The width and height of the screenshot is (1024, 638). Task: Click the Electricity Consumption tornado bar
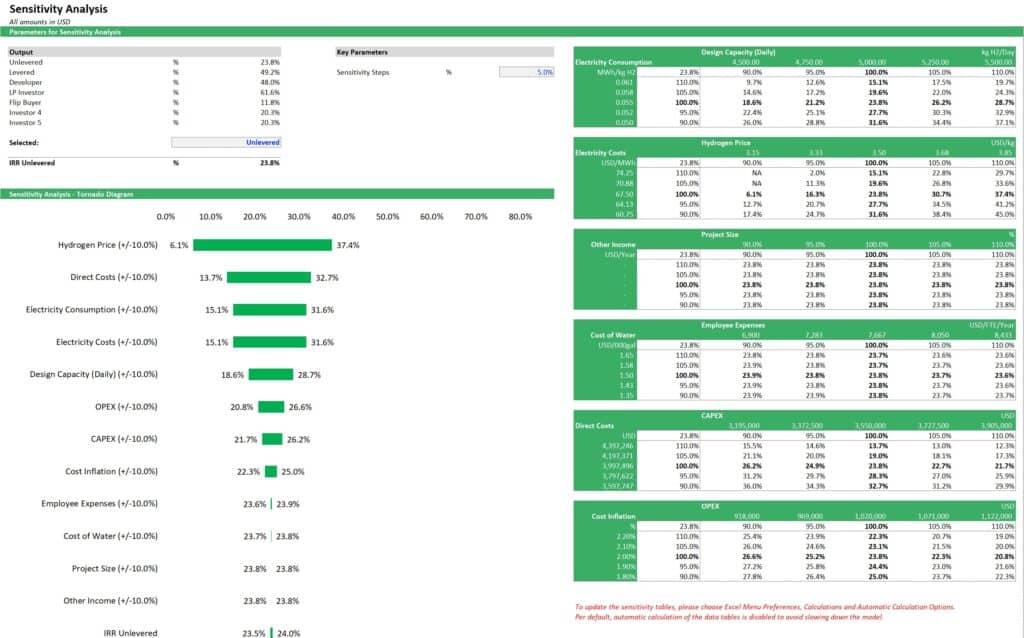[x=270, y=310]
